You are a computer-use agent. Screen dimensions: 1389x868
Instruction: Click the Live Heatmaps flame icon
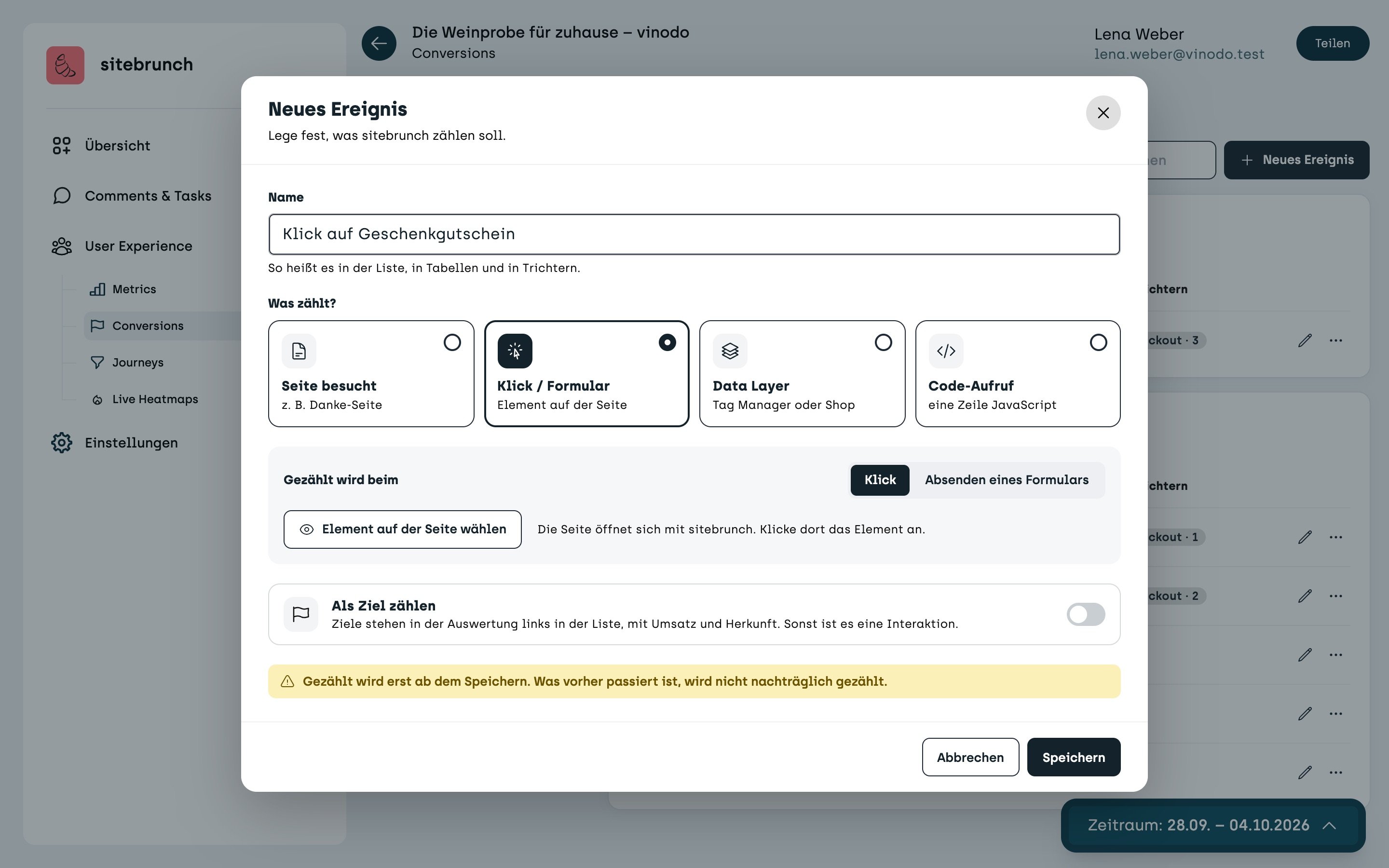(x=97, y=400)
